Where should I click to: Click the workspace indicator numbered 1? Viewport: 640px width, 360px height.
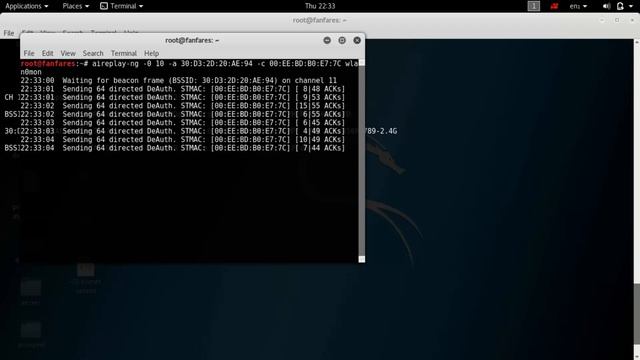[x=533, y=6]
